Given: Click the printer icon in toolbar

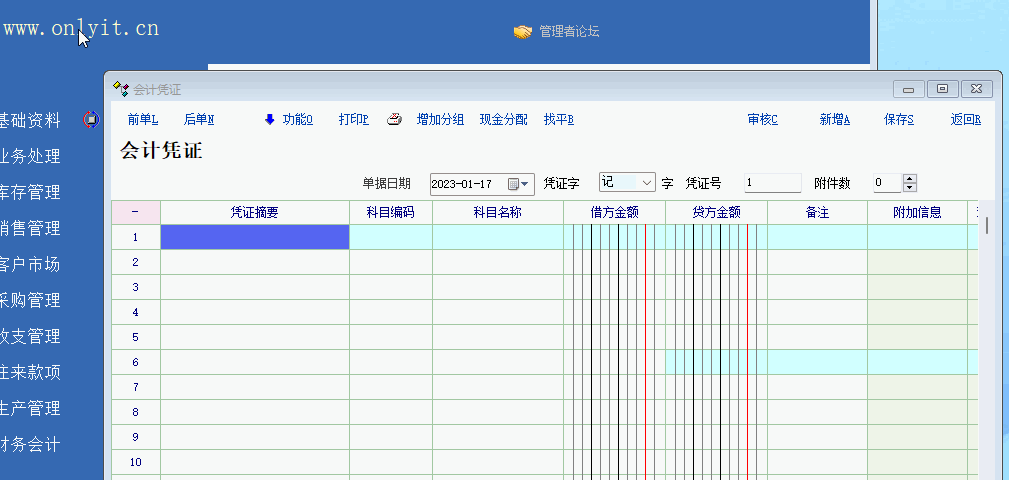Looking at the screenshot, I should tap(395, 120).
